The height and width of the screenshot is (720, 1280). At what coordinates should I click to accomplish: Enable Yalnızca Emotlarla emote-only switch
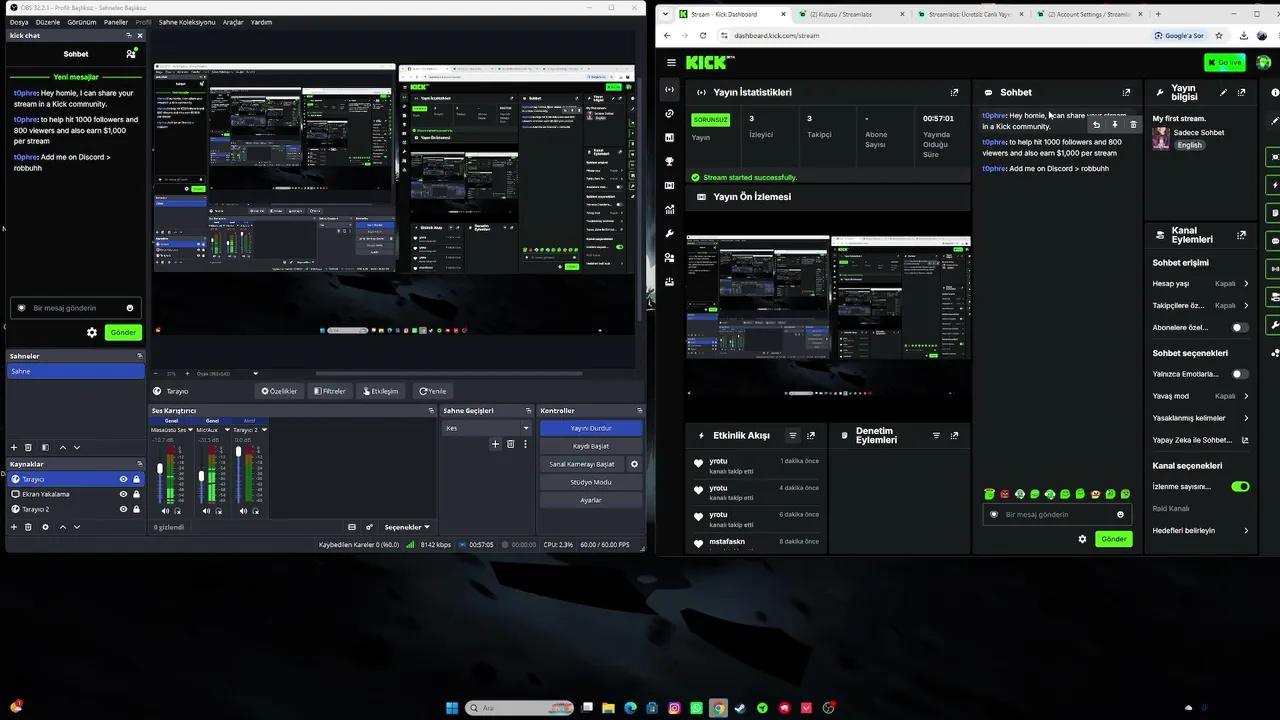[x=1240, y=374]
